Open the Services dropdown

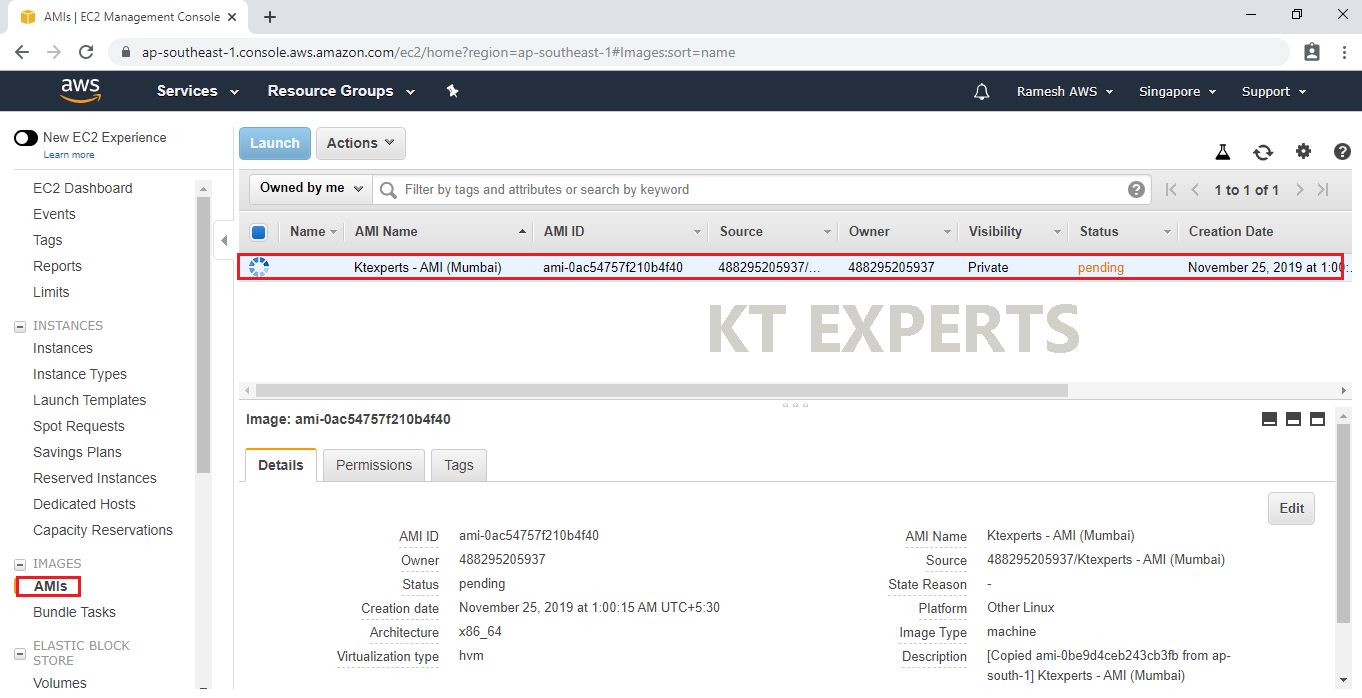tap(198, 91)
